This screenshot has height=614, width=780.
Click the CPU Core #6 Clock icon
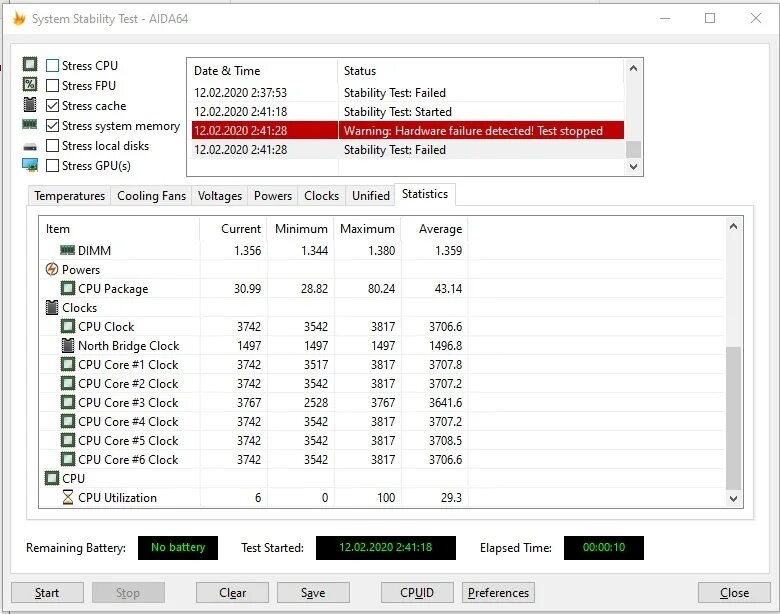(68, 459)
